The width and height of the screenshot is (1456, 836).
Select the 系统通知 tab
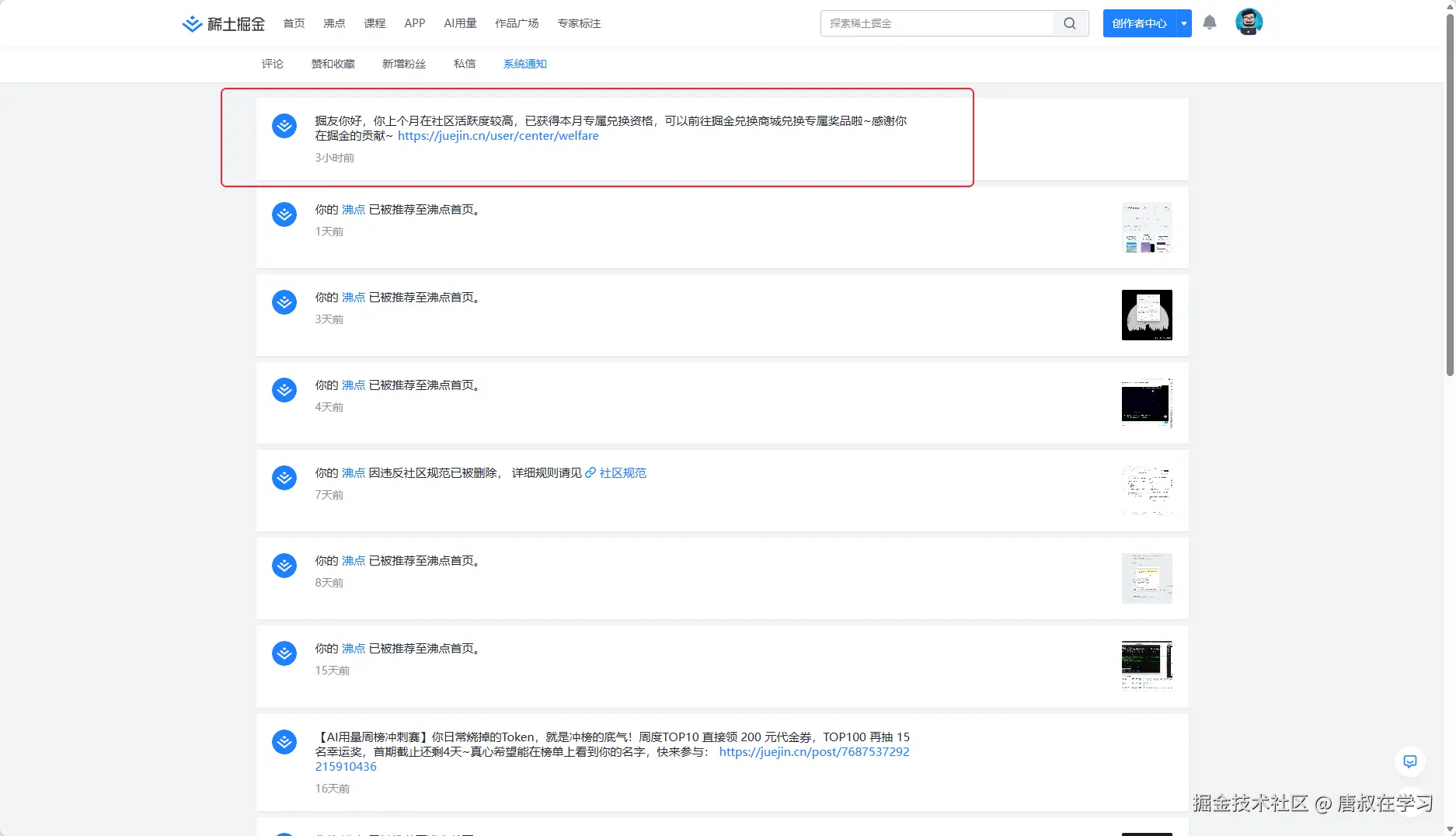[525, 64]
